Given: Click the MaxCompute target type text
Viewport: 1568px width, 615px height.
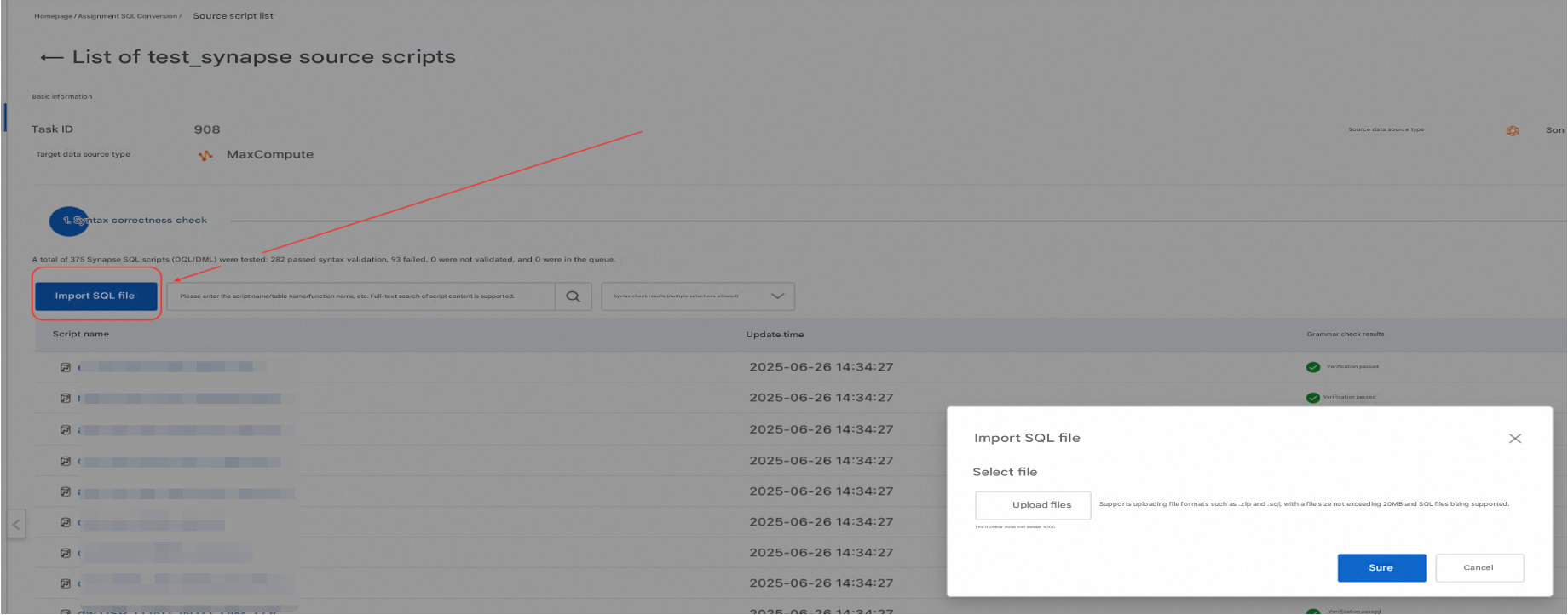Looking at the screenshot, I should pos(270,155).
